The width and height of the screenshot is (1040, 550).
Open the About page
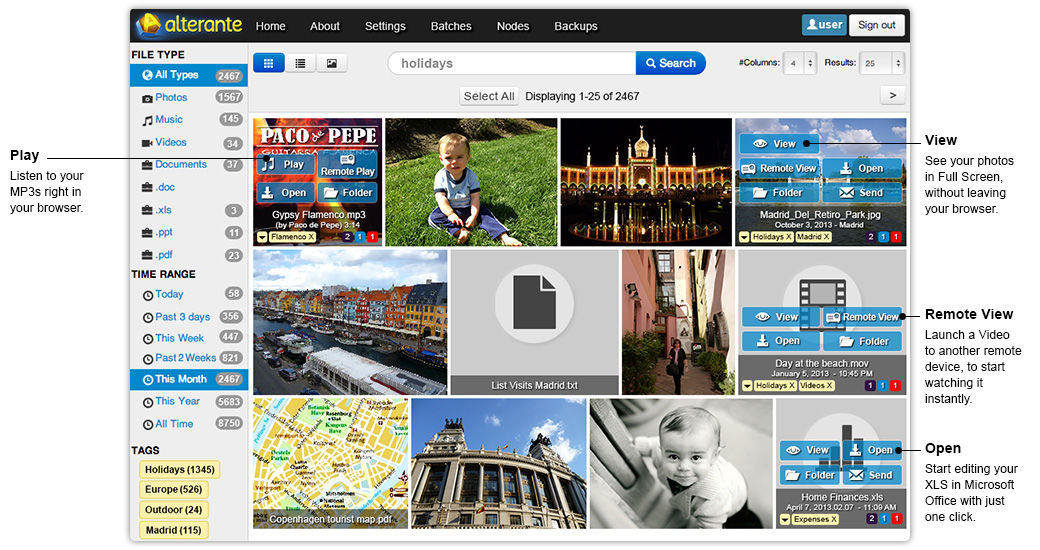[x=325, y=26]
